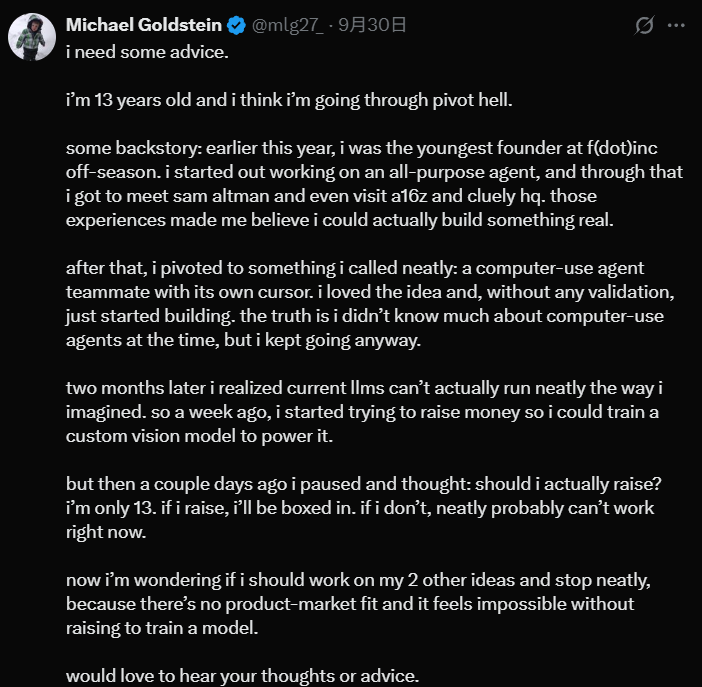
Task: Open the @mlg27_ handle link
Action: (x=290, y=25)
